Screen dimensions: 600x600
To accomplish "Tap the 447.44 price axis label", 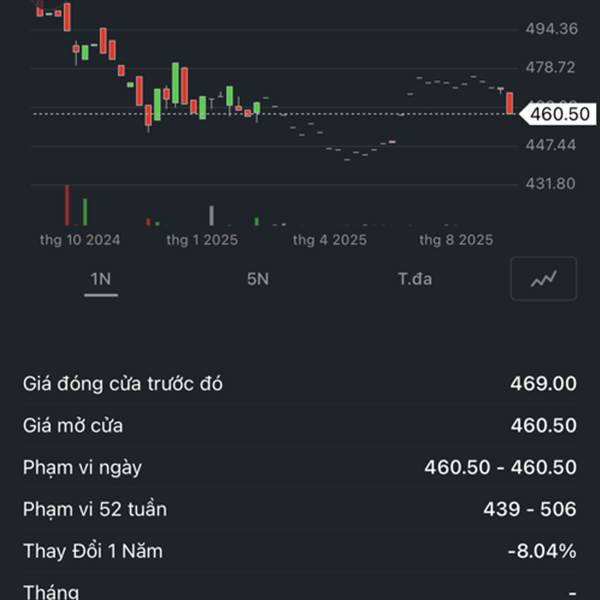I will [552, 145].
